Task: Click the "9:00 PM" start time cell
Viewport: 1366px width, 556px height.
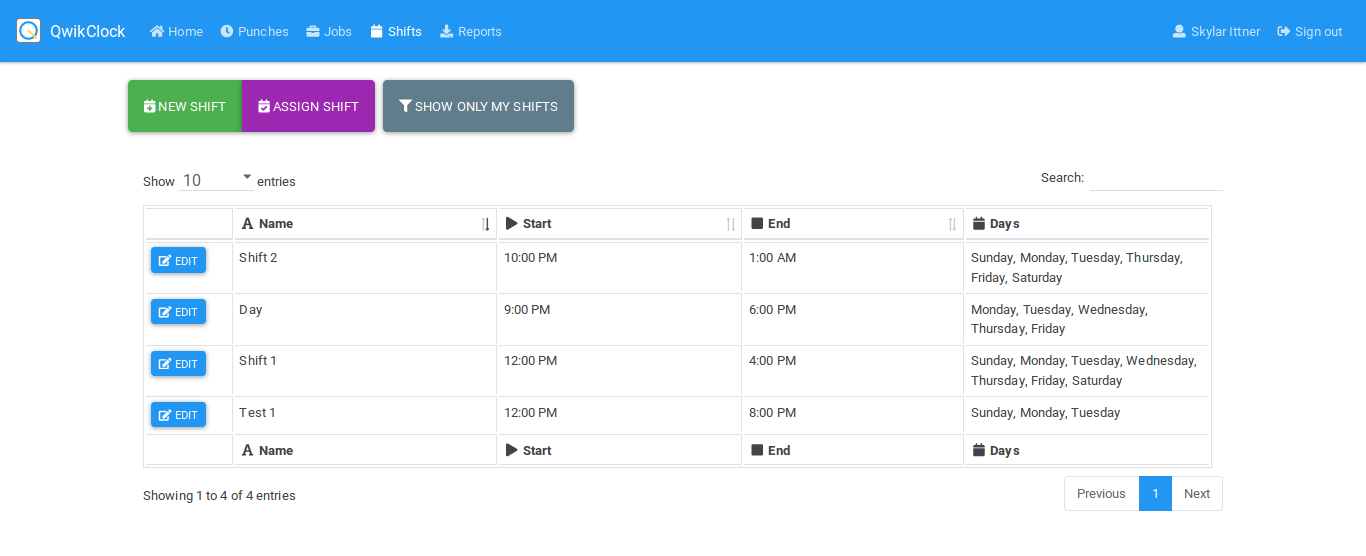Action: [x=619, y=319]
